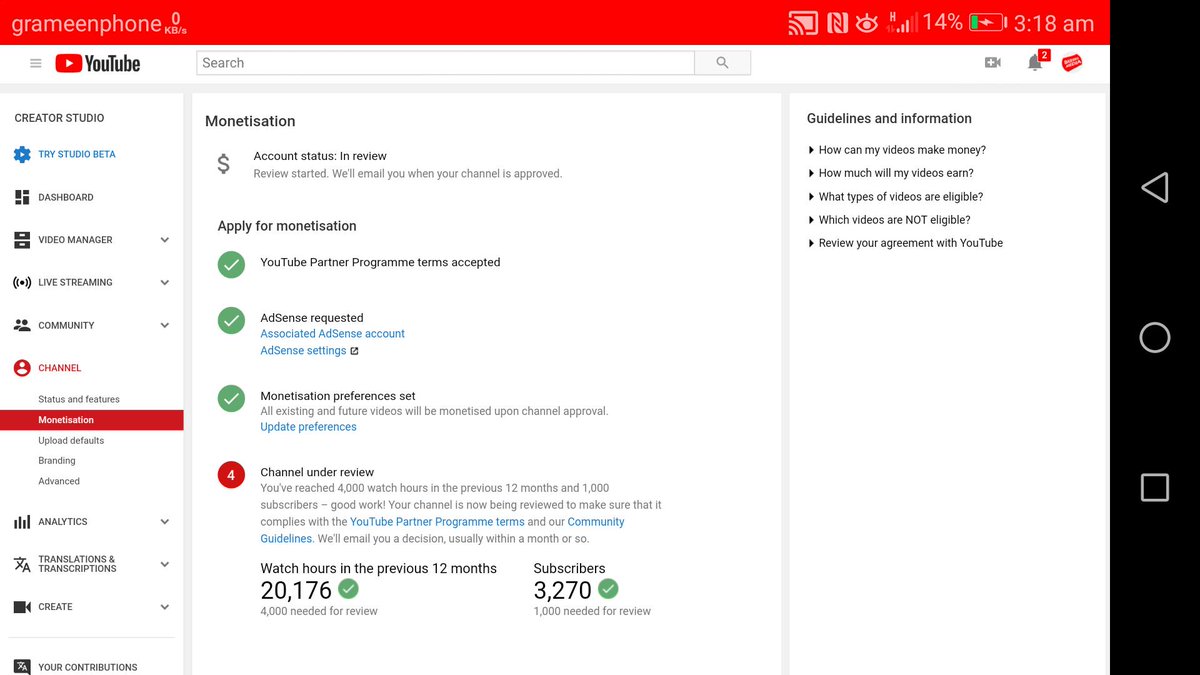
Task: Open the AdSense settings link
Action: (x=303, y=351)
